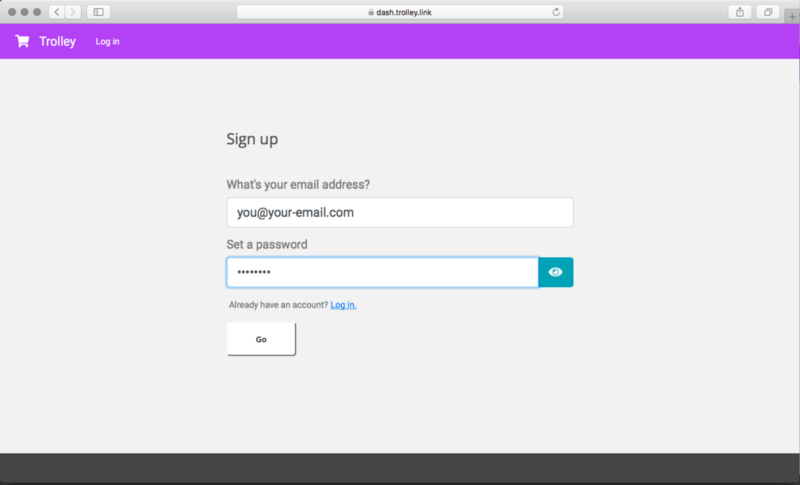Click the Trolley brand name in header
Image resolution: width=800 pixels, height=485 pixels.
point(58,41)
